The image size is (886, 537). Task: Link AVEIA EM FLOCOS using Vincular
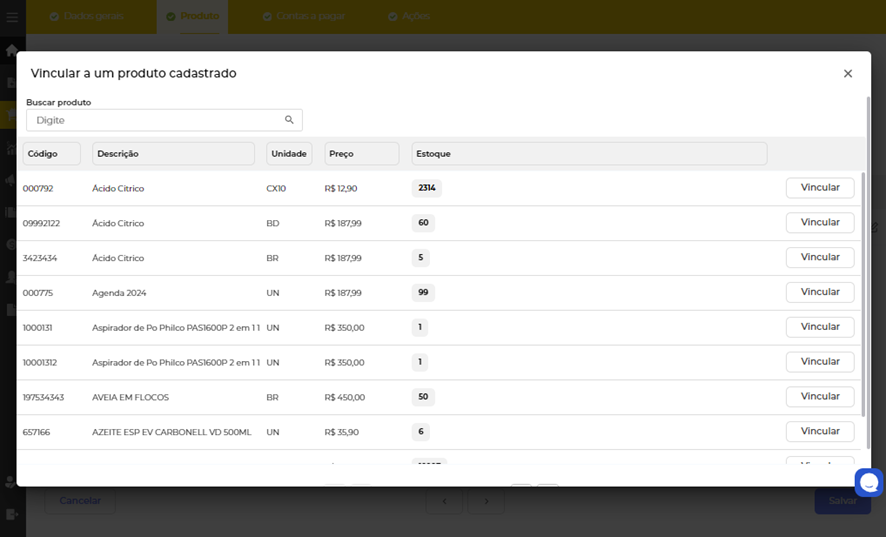click(819, 397)
